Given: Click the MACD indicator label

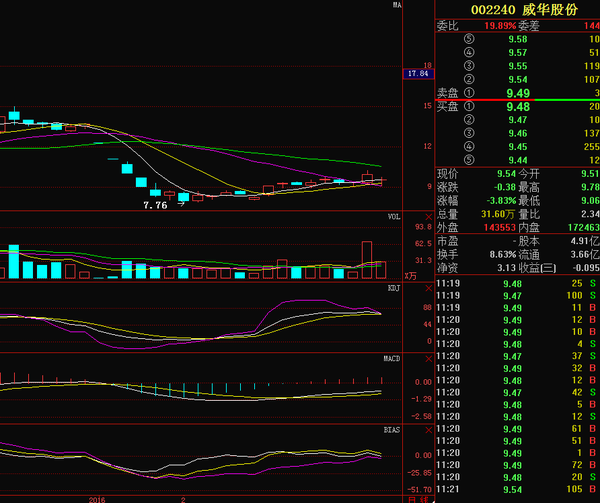Looking at the screenshot, I should [392, 359].
